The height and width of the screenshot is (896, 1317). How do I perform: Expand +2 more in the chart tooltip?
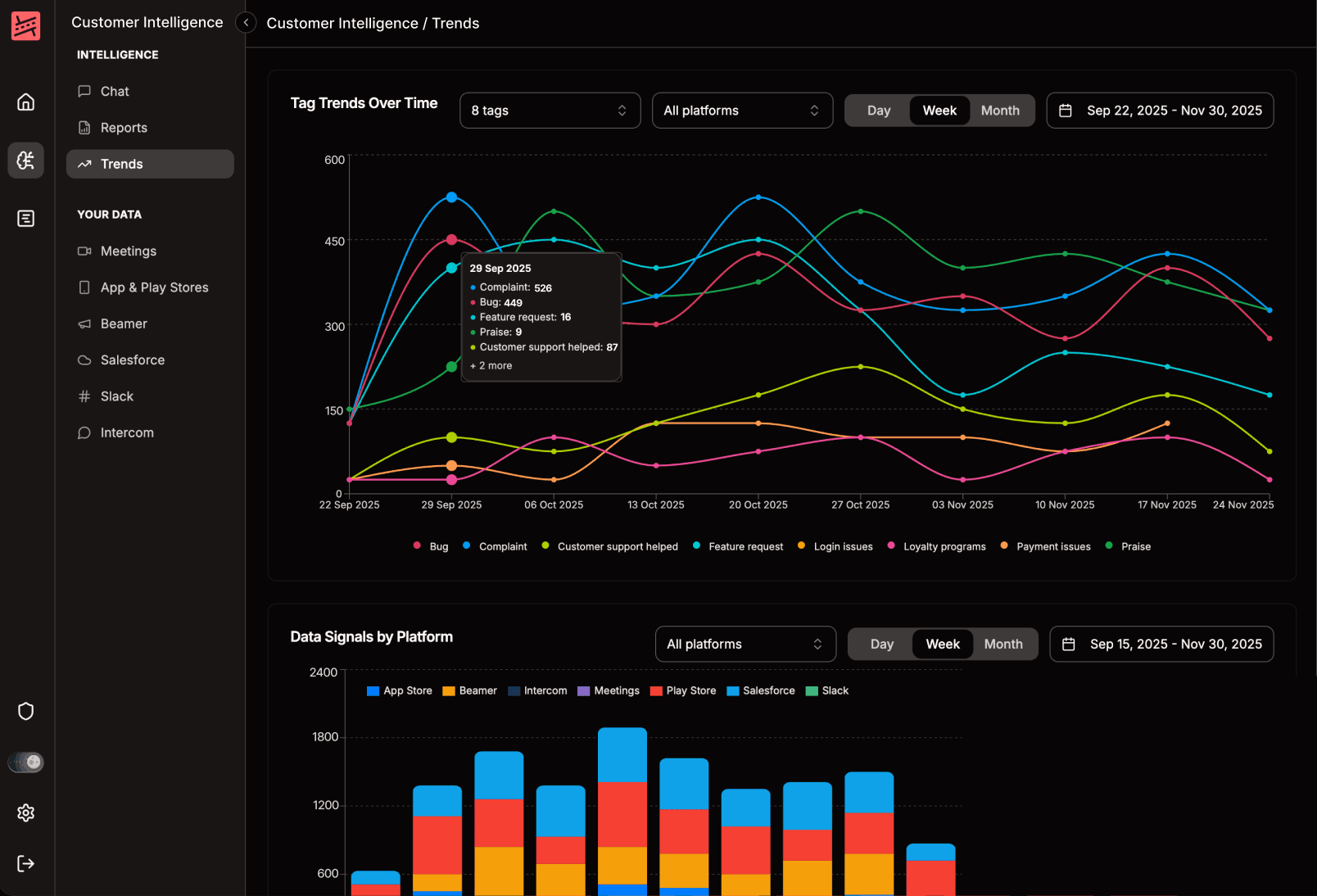pos(491,365)
